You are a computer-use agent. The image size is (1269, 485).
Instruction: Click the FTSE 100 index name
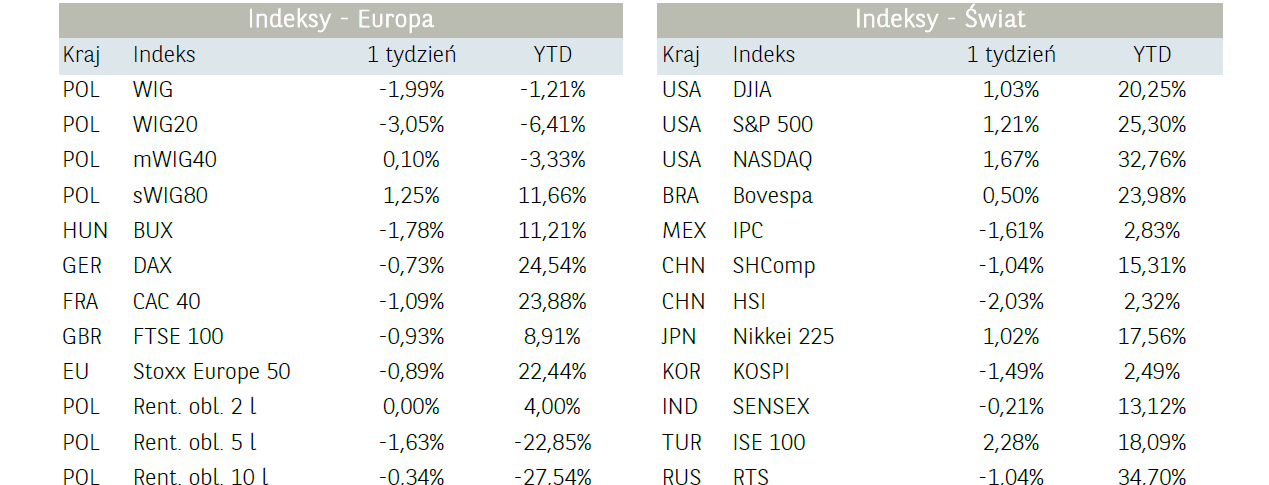178,337
